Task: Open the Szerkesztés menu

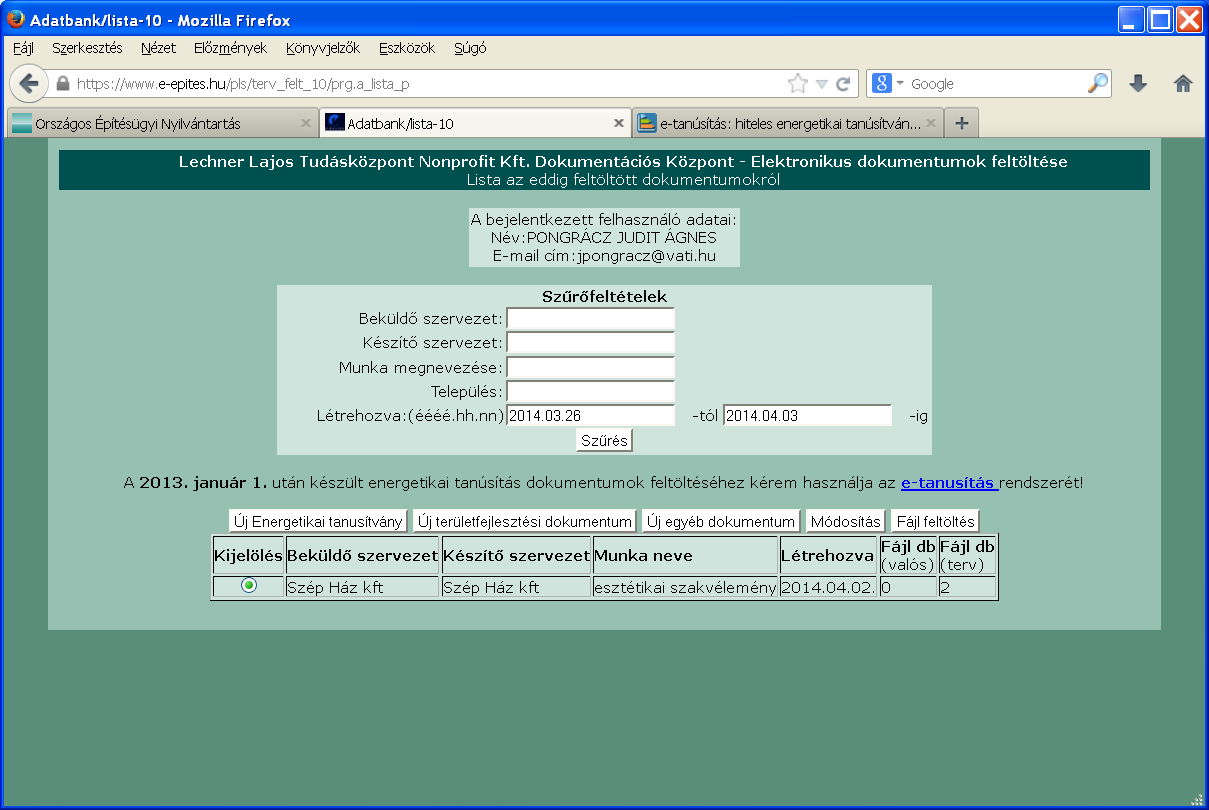Action: click(87, 48)
